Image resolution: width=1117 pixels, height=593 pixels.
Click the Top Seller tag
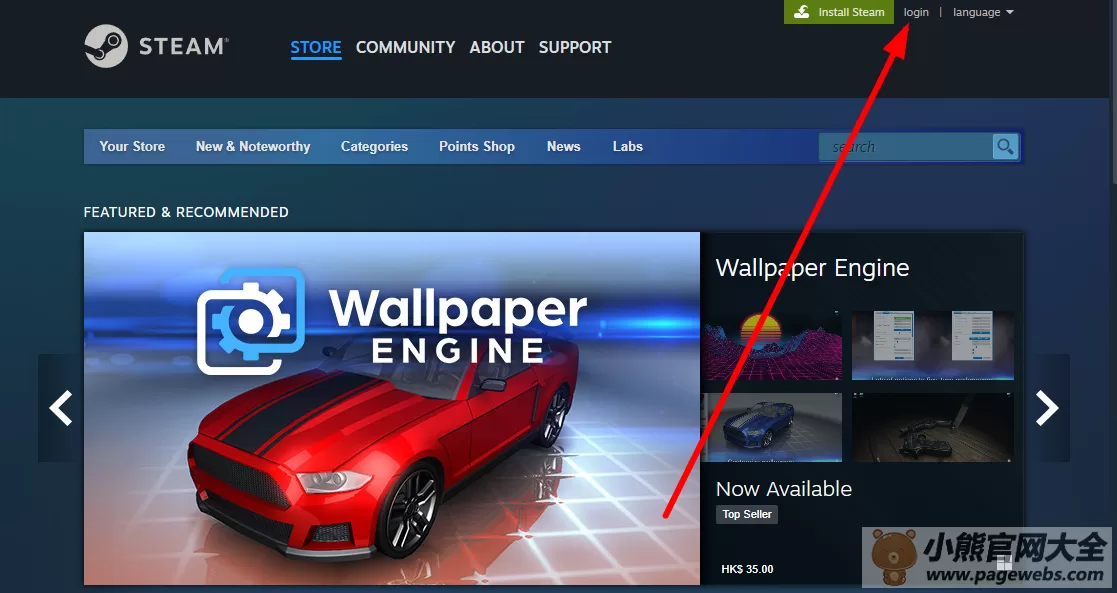pyautogui.click(x=747, y=514)
